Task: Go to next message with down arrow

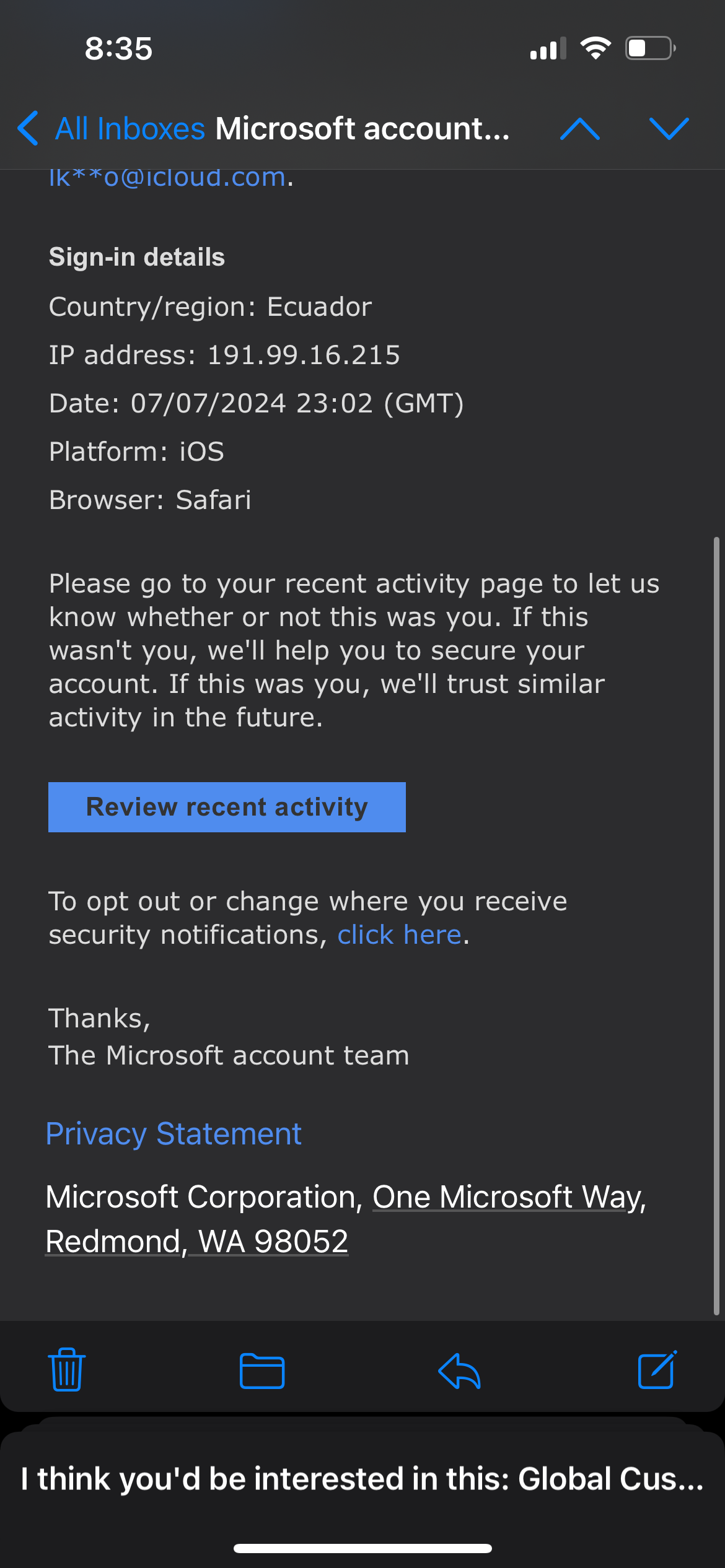Action: click(669, 128)
